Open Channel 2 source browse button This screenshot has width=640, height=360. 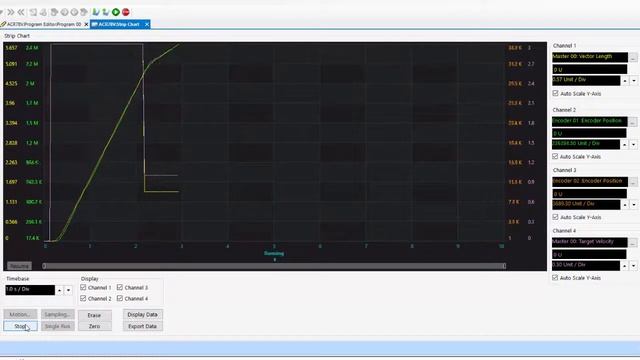point(633,122)
